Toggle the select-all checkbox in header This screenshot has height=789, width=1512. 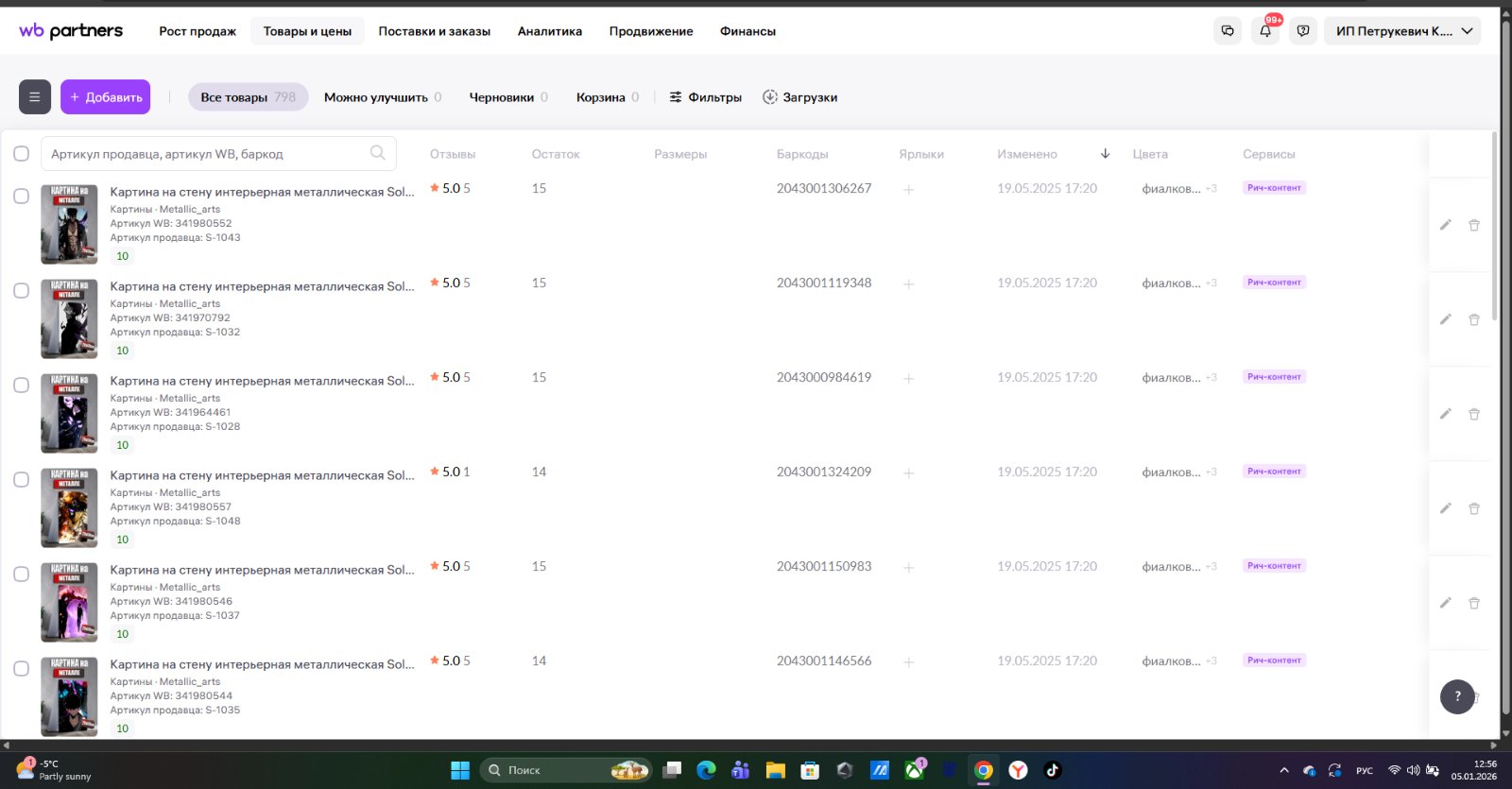tap(21, 154)
